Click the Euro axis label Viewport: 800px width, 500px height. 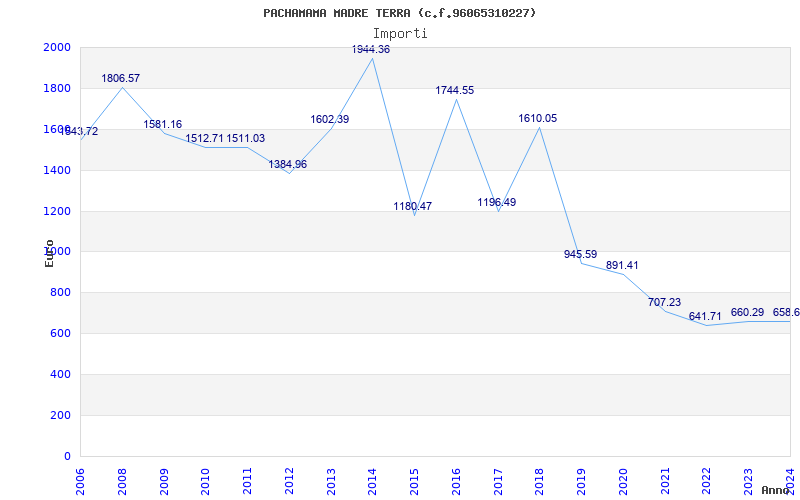point(49,254)
